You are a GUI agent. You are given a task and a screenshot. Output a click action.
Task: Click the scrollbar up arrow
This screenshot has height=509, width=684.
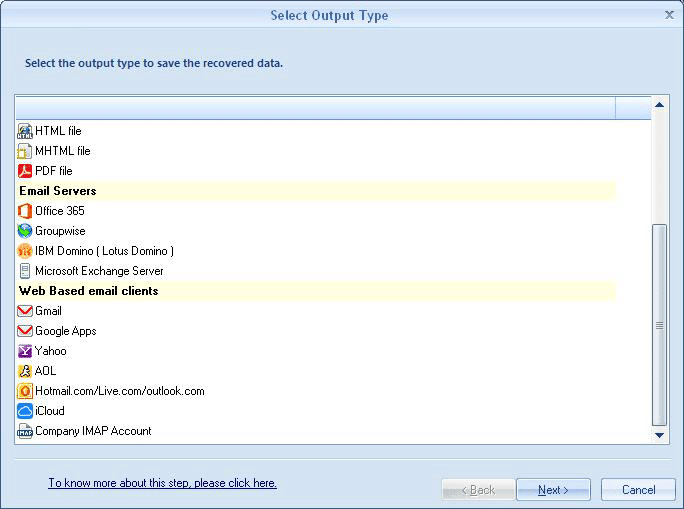click(659, 104)
